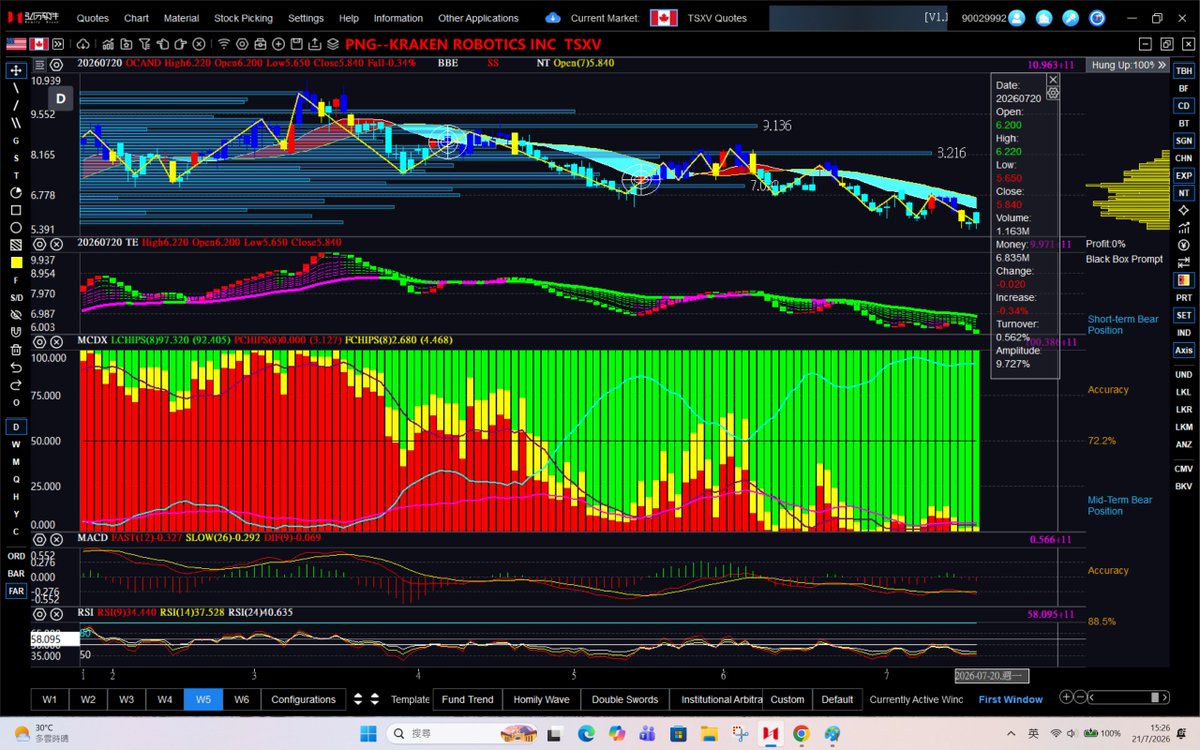The width and height of the screenshot is (1200, 750).
Task: Expand the circle icon in RSI panel header
Action: (40, 613)
